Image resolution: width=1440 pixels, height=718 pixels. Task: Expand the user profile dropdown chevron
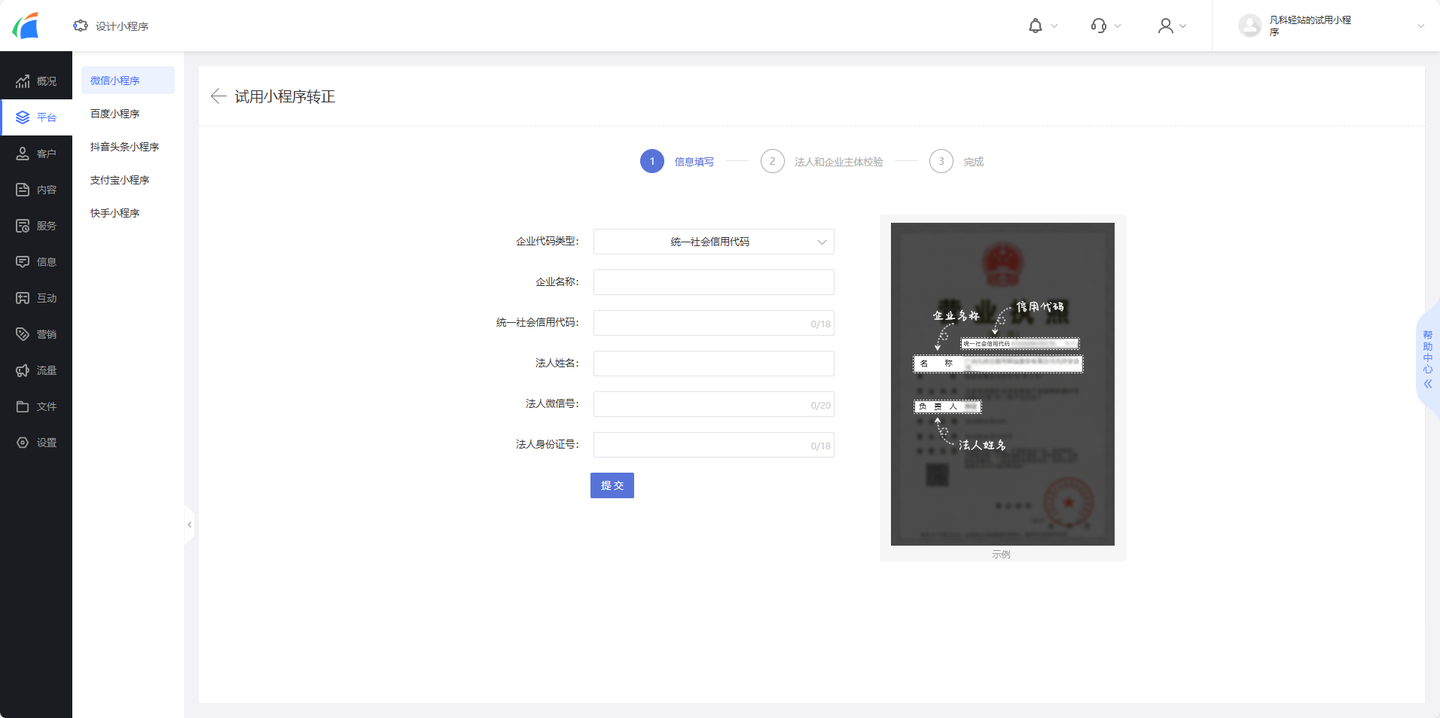1182,25
